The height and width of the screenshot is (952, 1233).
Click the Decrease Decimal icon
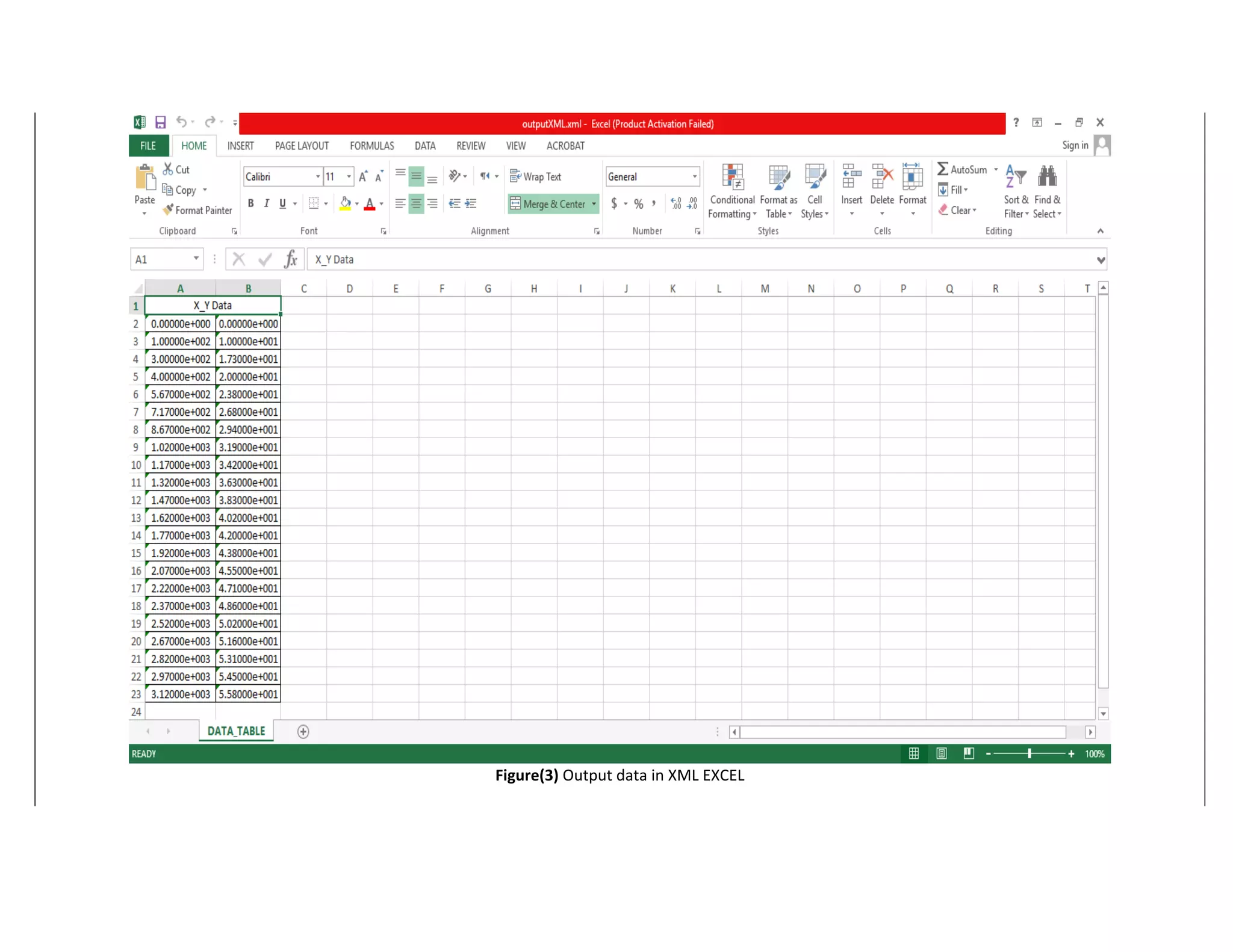[692, 203]
